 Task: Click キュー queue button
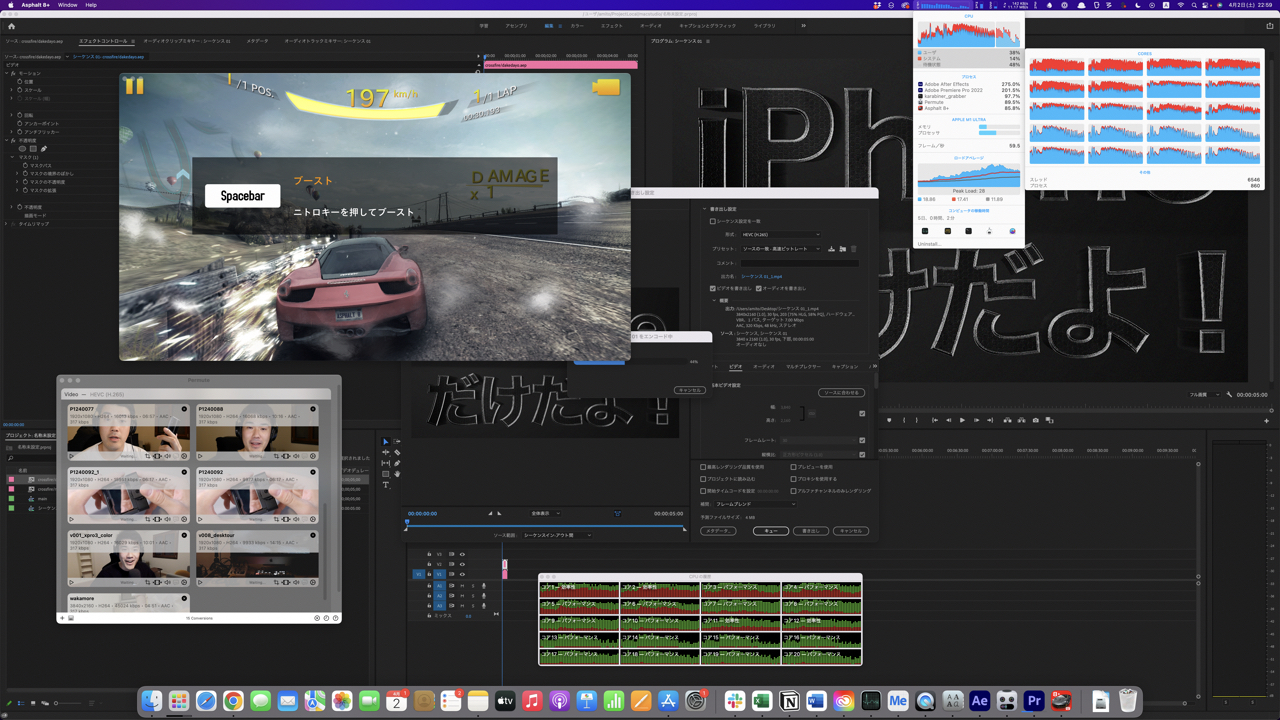[x=771, y=531]
